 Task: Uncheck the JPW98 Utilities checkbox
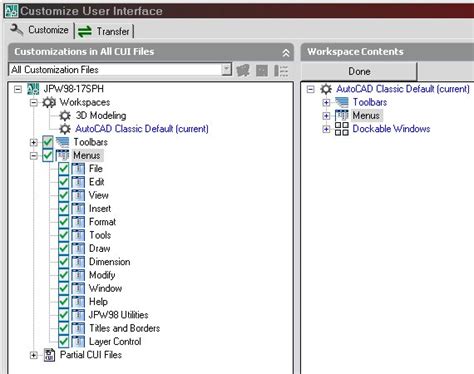pyautogui.click(x=63, y=315)
